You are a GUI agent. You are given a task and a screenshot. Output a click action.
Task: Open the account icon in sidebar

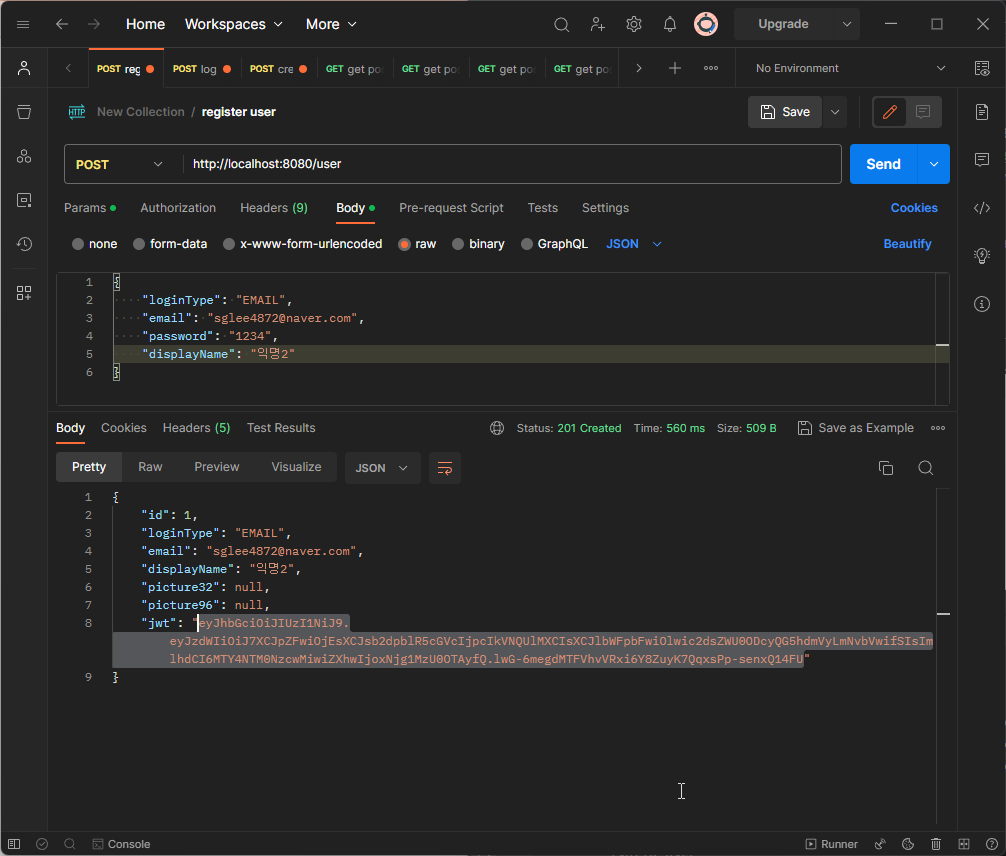coord(24,68)
